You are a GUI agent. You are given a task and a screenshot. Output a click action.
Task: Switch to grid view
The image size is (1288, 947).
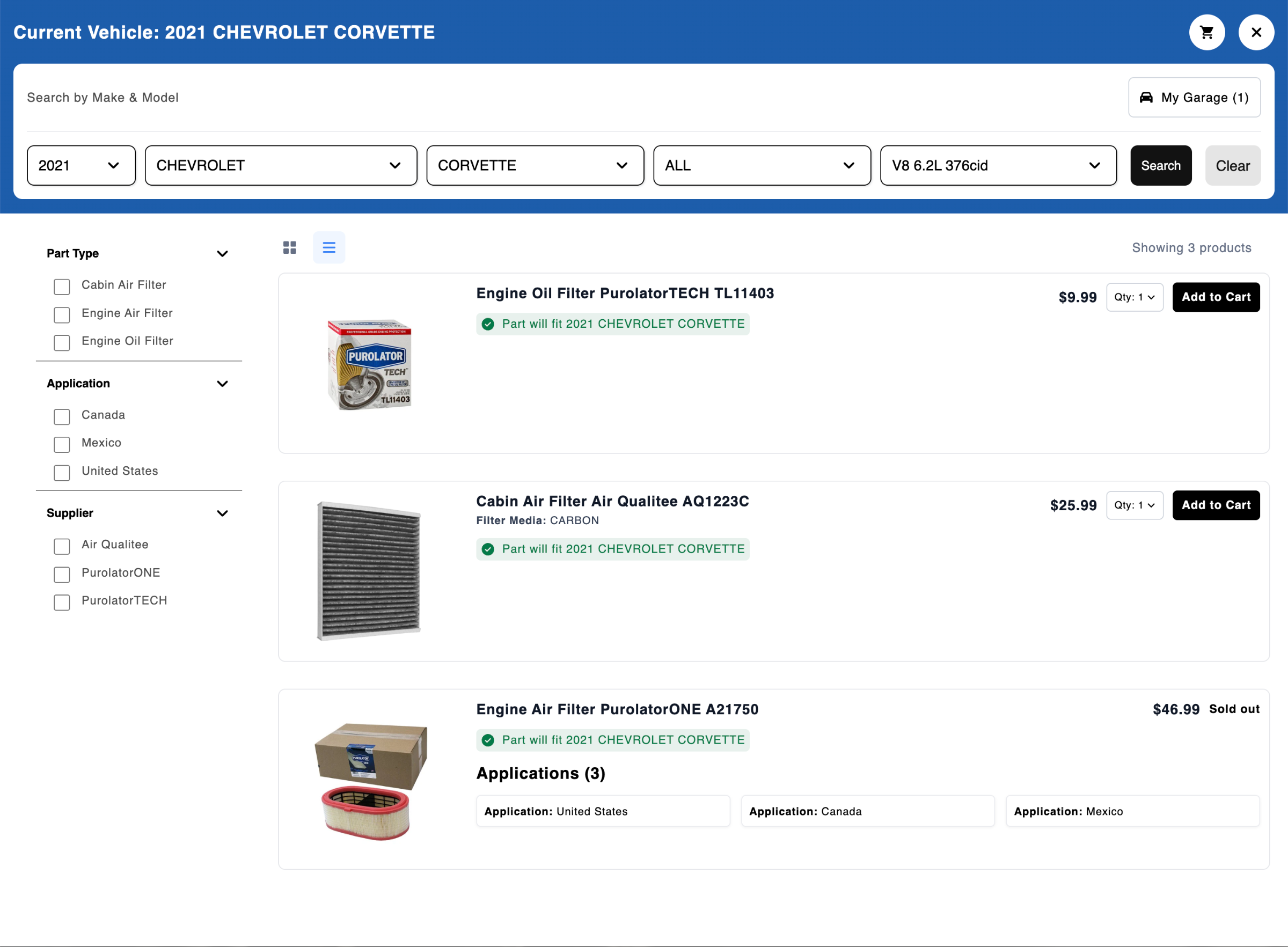[289, 248]
